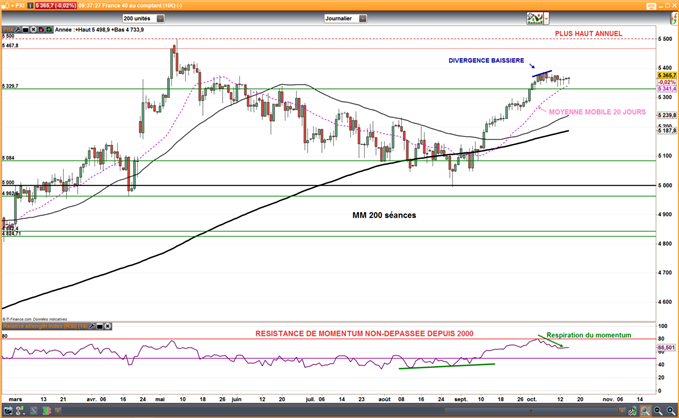
Task: Click the last magnifier icon at bottom right
Action: pos(671,411)
